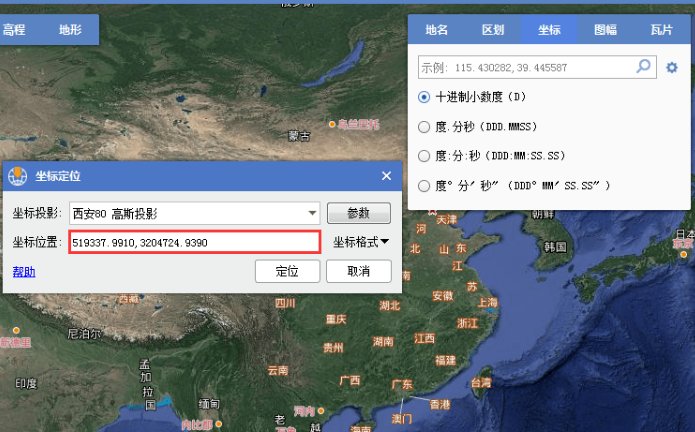
Task: Click the 云南 label on the map
Action: coord(278,370)
